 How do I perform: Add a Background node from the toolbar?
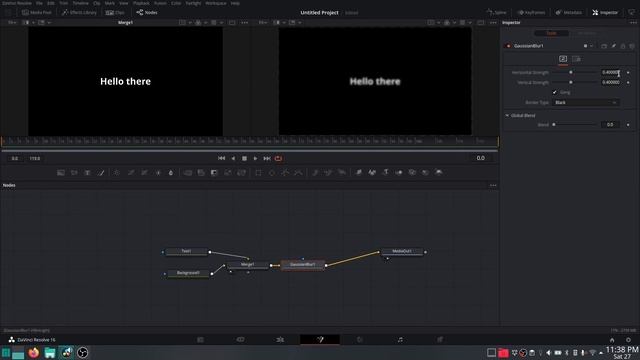coord(61,173)
